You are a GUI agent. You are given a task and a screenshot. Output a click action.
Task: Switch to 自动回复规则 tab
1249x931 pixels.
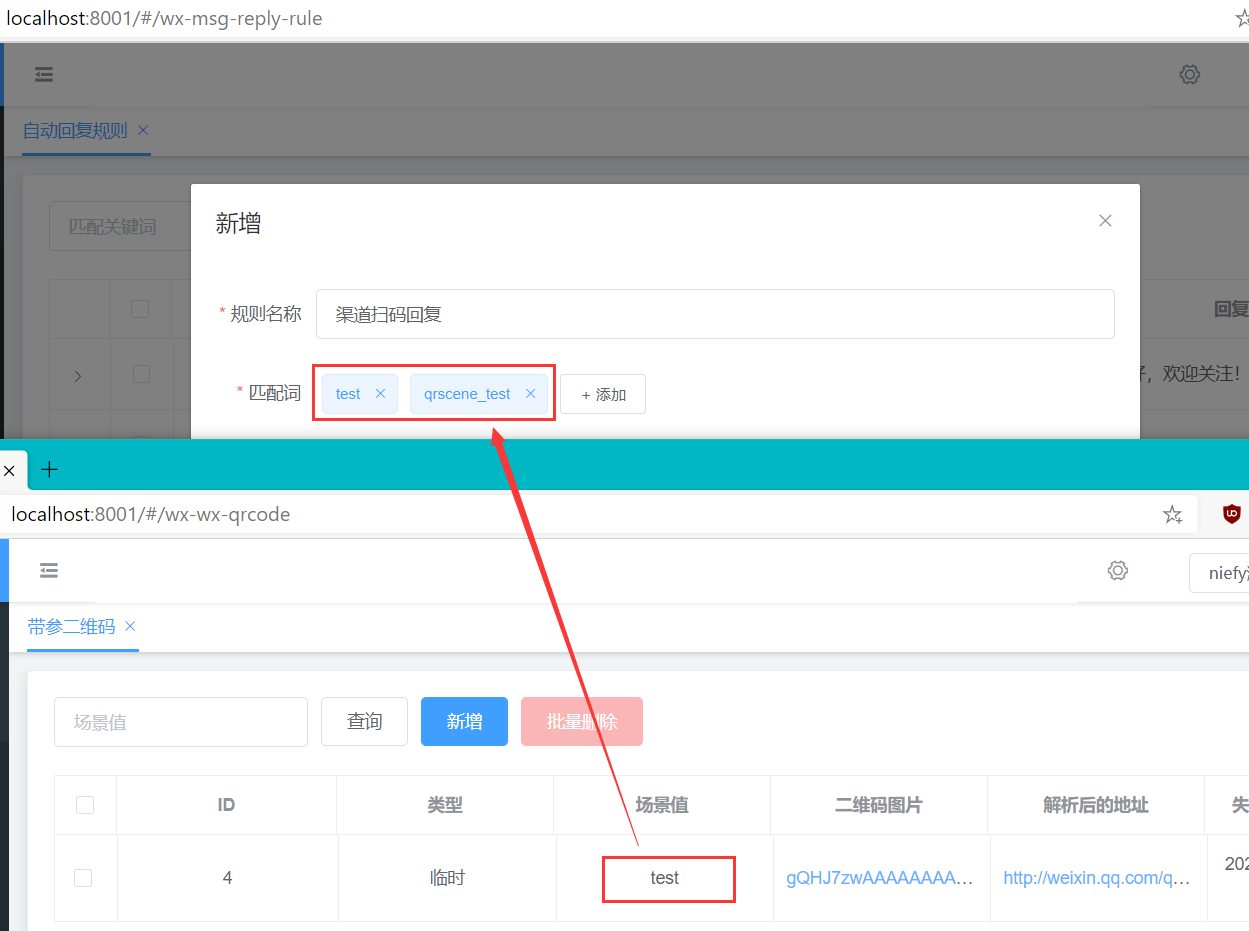point(75,131)
